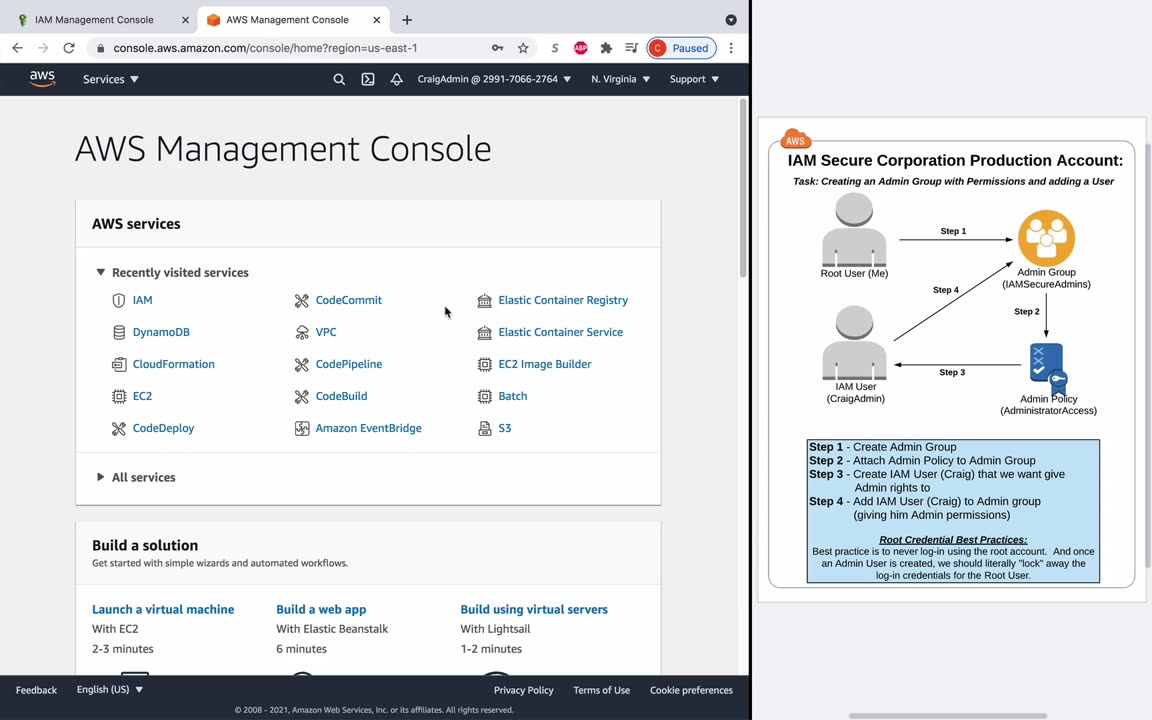Click the AWS logo in the navigation bar
Screen dimensions: 1152x720
(x=43, y=79)
